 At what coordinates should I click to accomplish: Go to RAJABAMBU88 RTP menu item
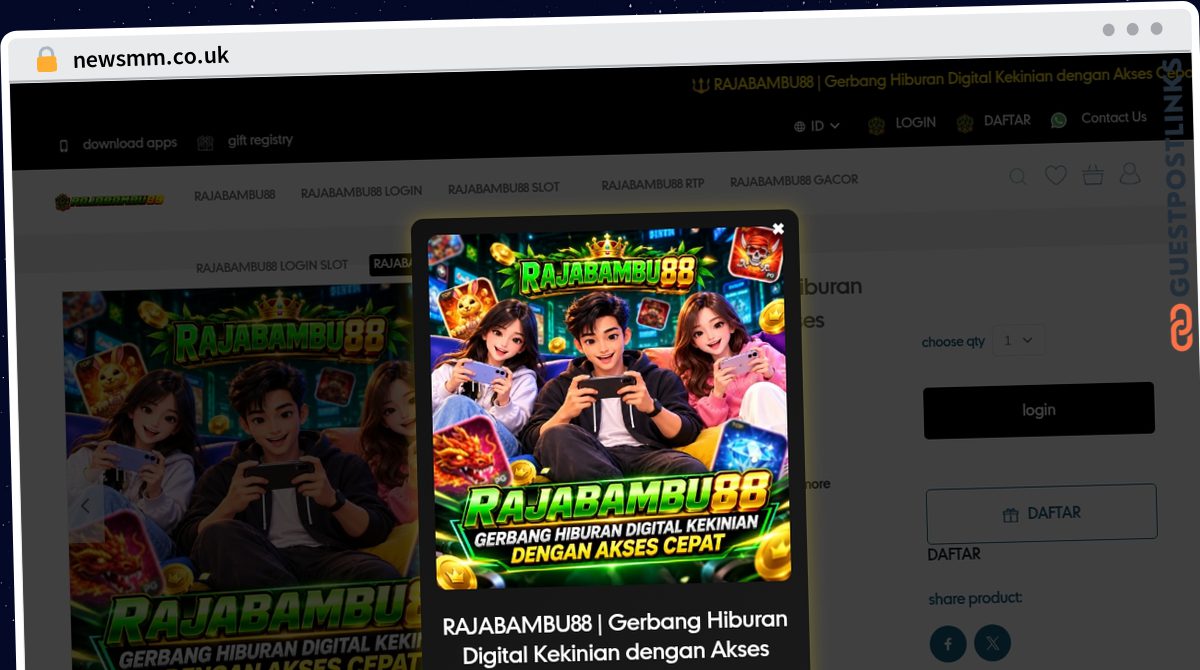(x=653, y=184)
